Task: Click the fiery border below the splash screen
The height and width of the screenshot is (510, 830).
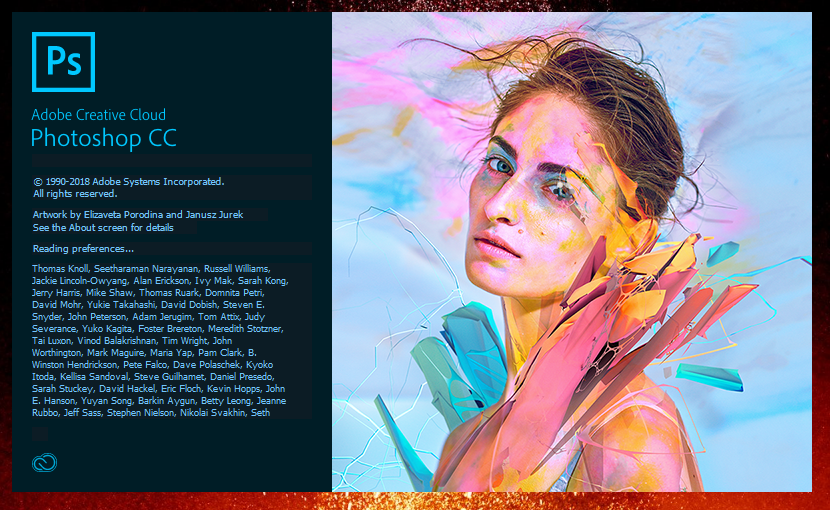Action: [415, 501]
